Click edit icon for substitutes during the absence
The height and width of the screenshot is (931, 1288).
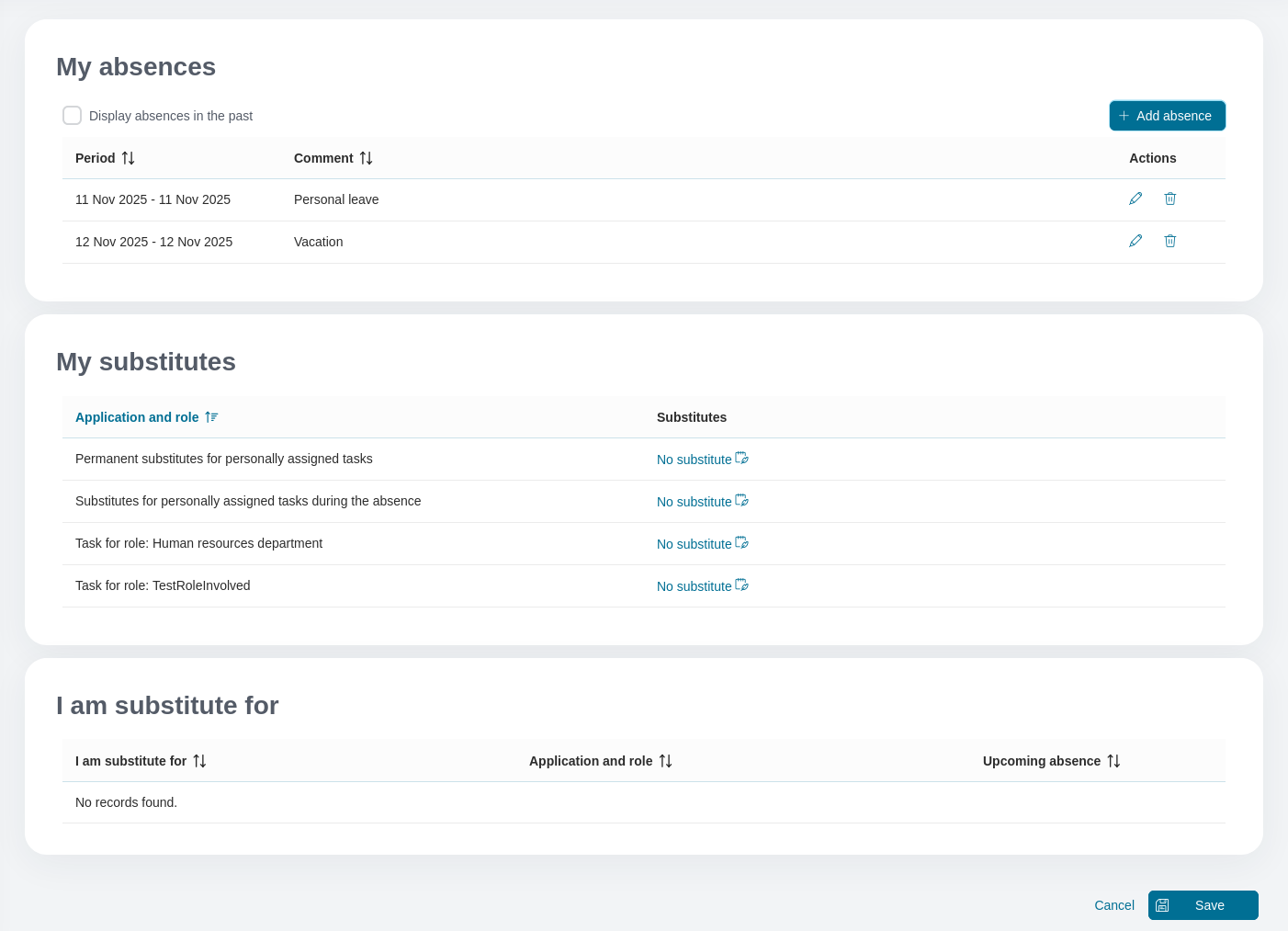point(742,501)
